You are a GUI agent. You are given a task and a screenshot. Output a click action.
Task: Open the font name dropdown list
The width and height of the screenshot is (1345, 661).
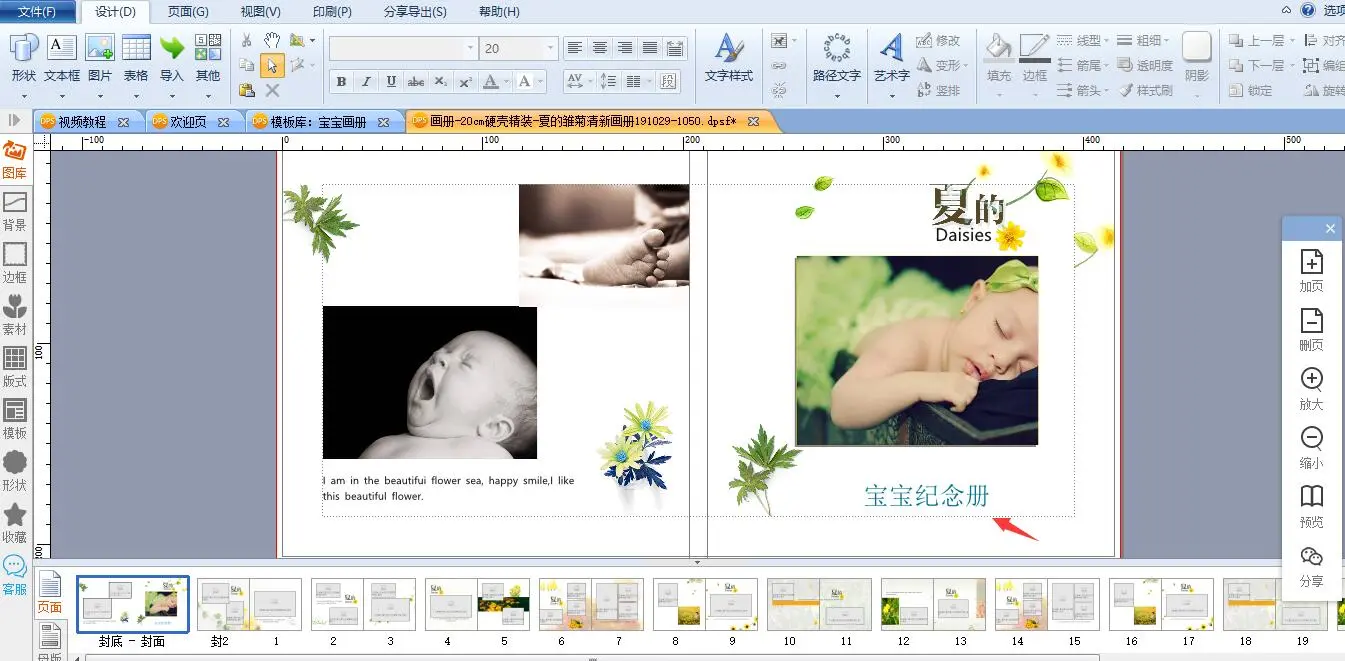(x=470, y=48)
